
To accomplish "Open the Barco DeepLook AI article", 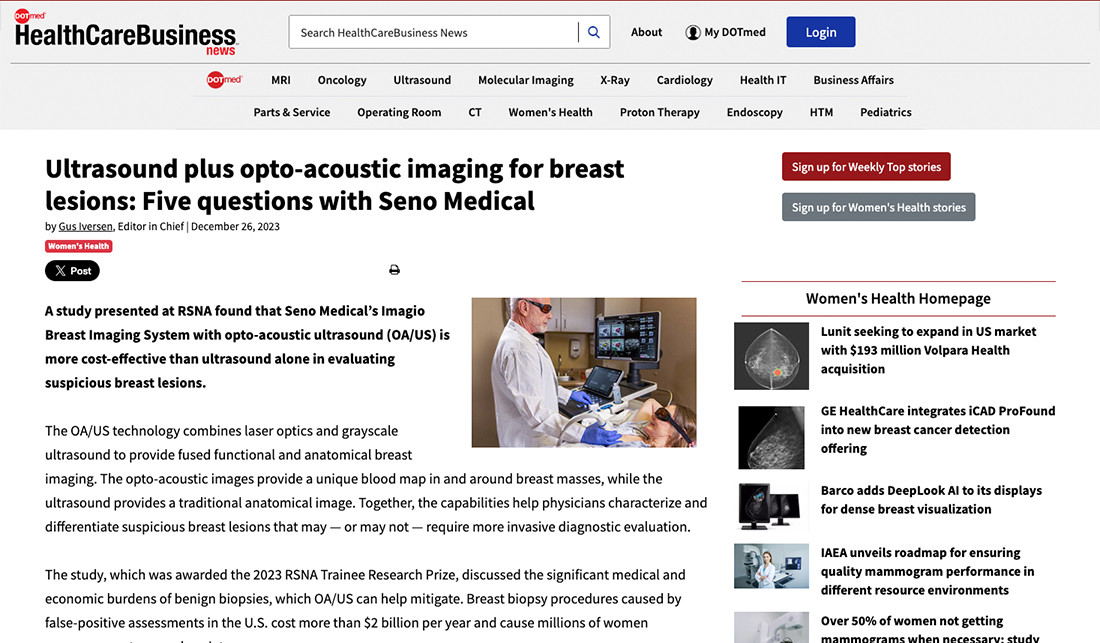I will coord(930,500).
